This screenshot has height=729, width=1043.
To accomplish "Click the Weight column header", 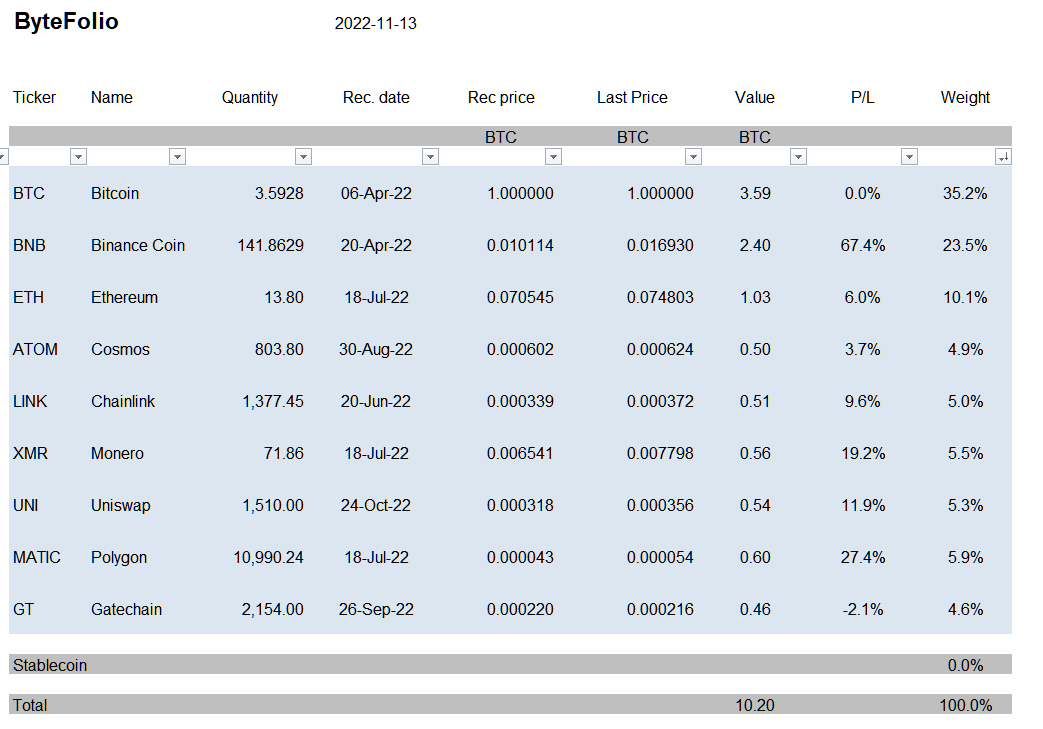I will [966, 98].
